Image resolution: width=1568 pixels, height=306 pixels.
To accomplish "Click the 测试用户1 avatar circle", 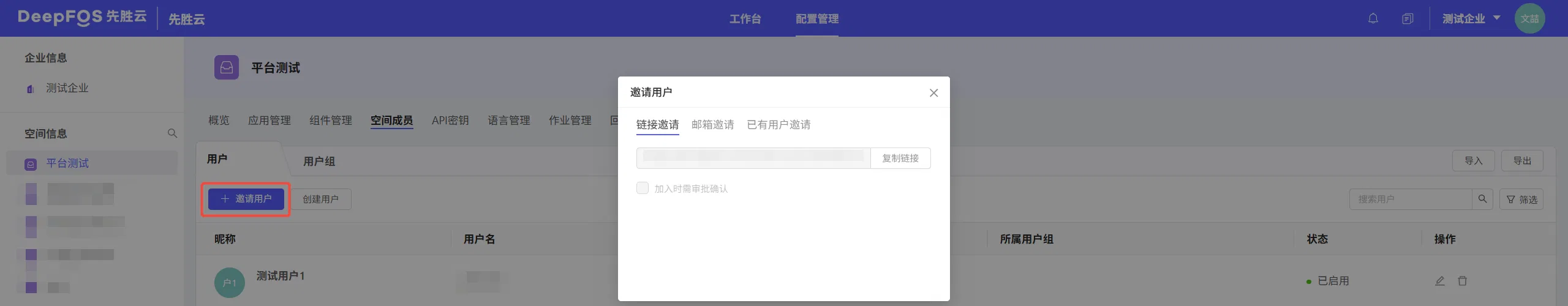I will [229, 283].
